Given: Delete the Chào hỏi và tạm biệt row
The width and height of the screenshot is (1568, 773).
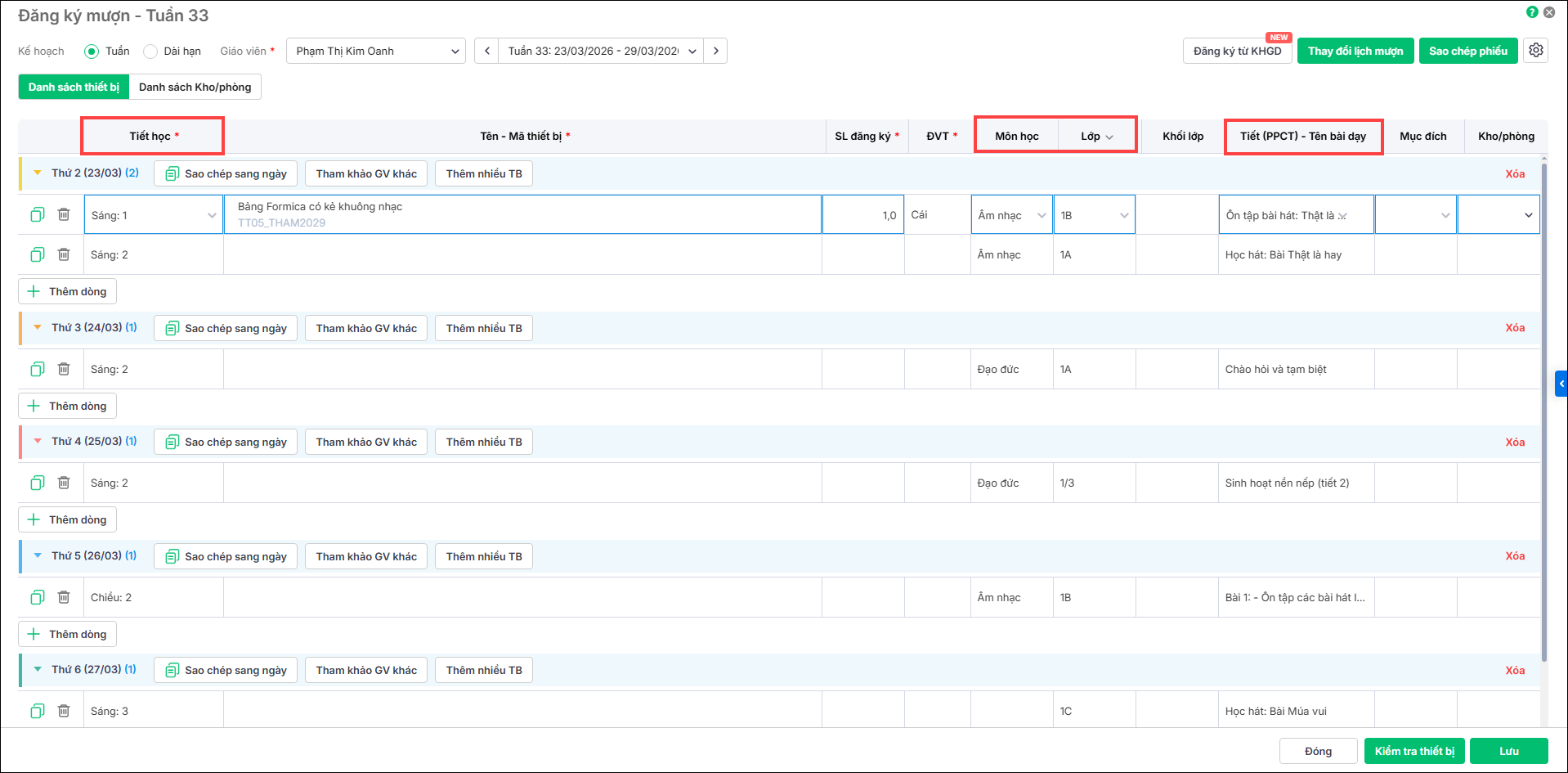Looking at the screenshot, I should 64,369.
